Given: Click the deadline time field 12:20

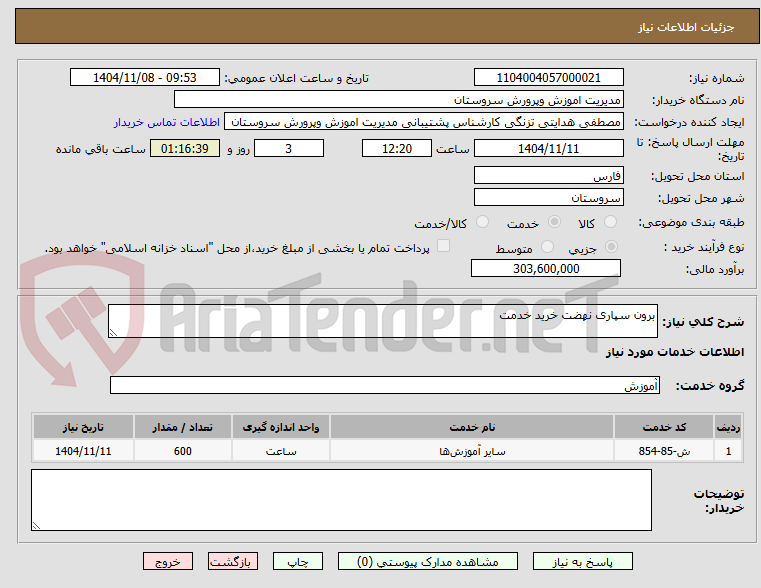Looking at the screenshot, I should pyautogui.click(x=397, y=148).
